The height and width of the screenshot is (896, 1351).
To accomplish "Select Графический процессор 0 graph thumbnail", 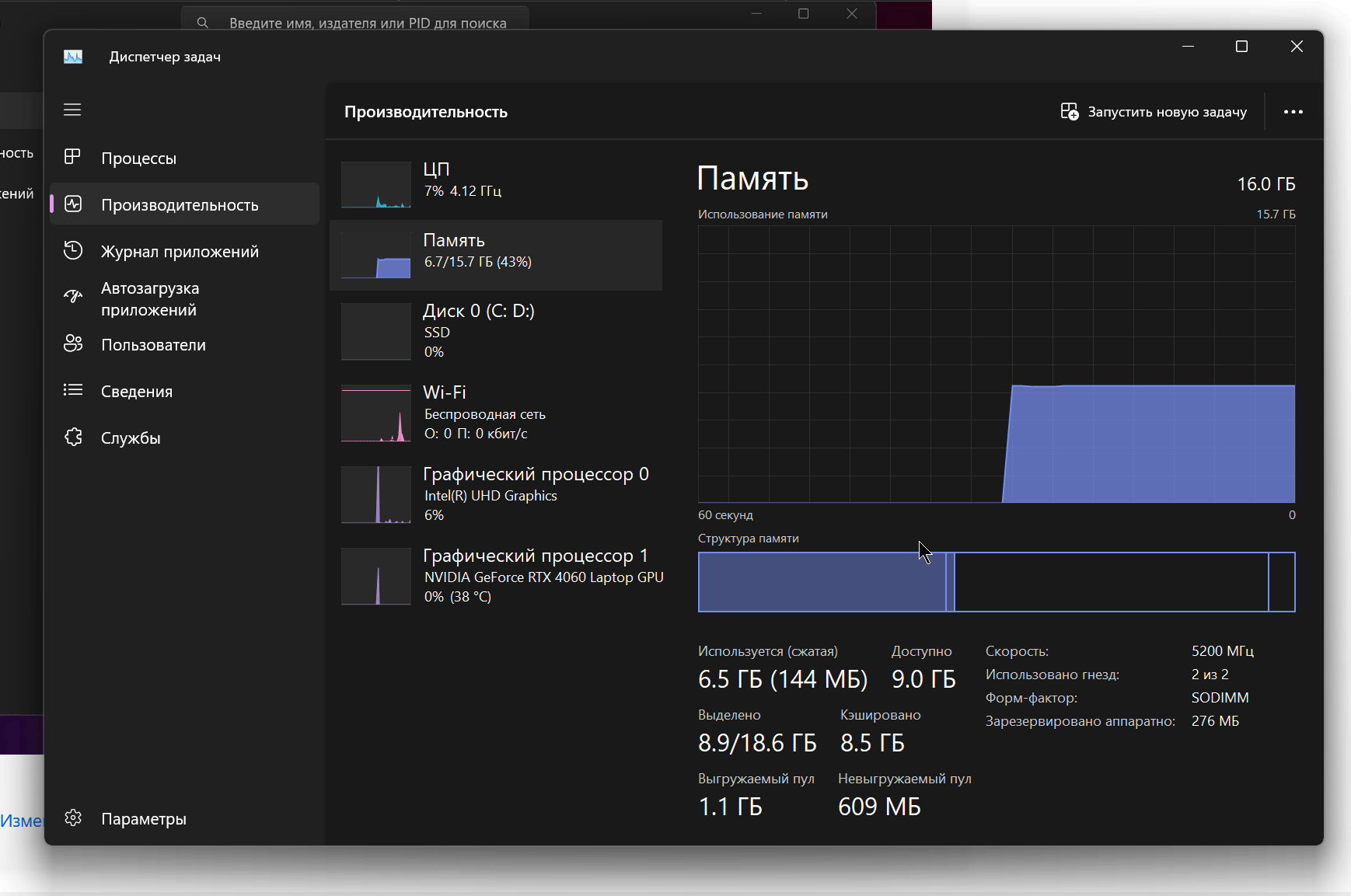I will tap(376, 495).
